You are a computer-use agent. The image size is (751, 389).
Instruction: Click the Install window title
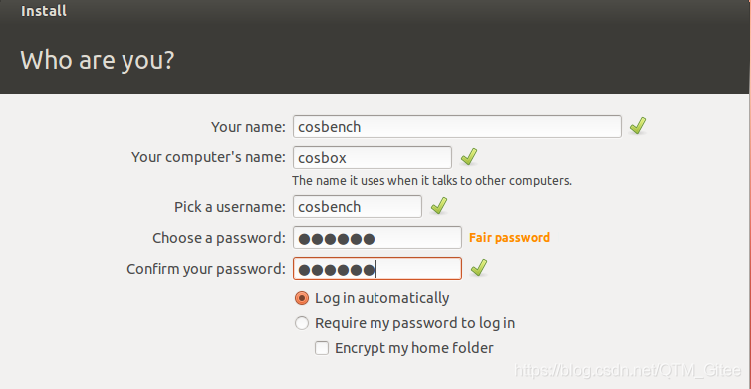coord(44,11)
